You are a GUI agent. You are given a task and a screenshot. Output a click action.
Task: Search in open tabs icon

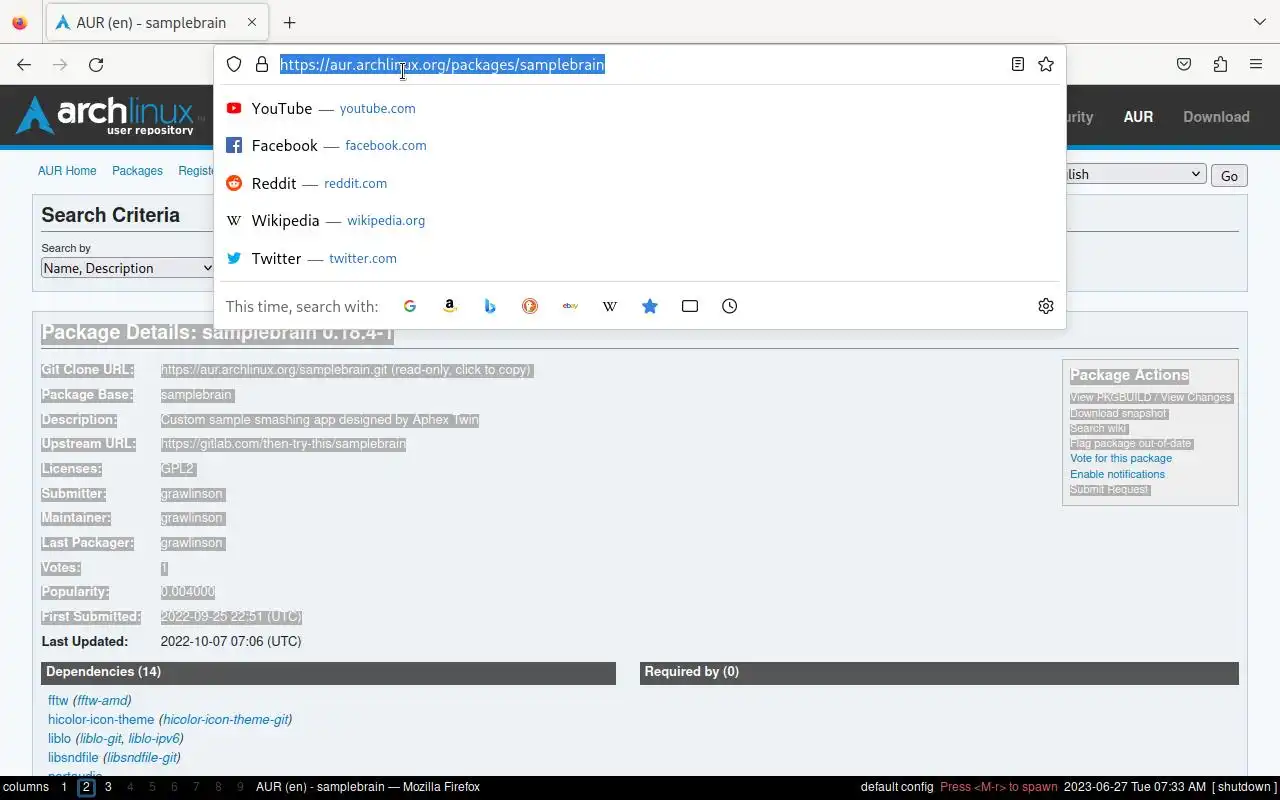pyautogui.click(x=690, y=306)
